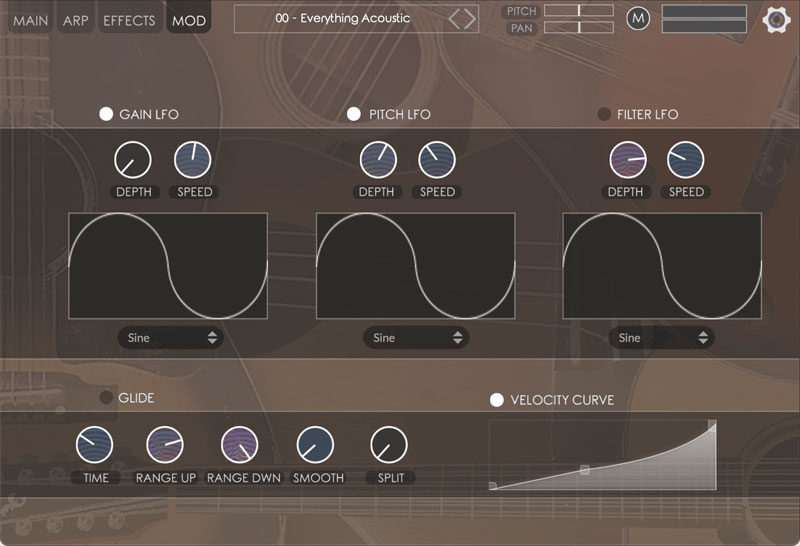This screenshot has width=800, height=546.
Task: Open the Gain LFO waveform dropdown
Action: pyautogui.click(x=171, y=338)
